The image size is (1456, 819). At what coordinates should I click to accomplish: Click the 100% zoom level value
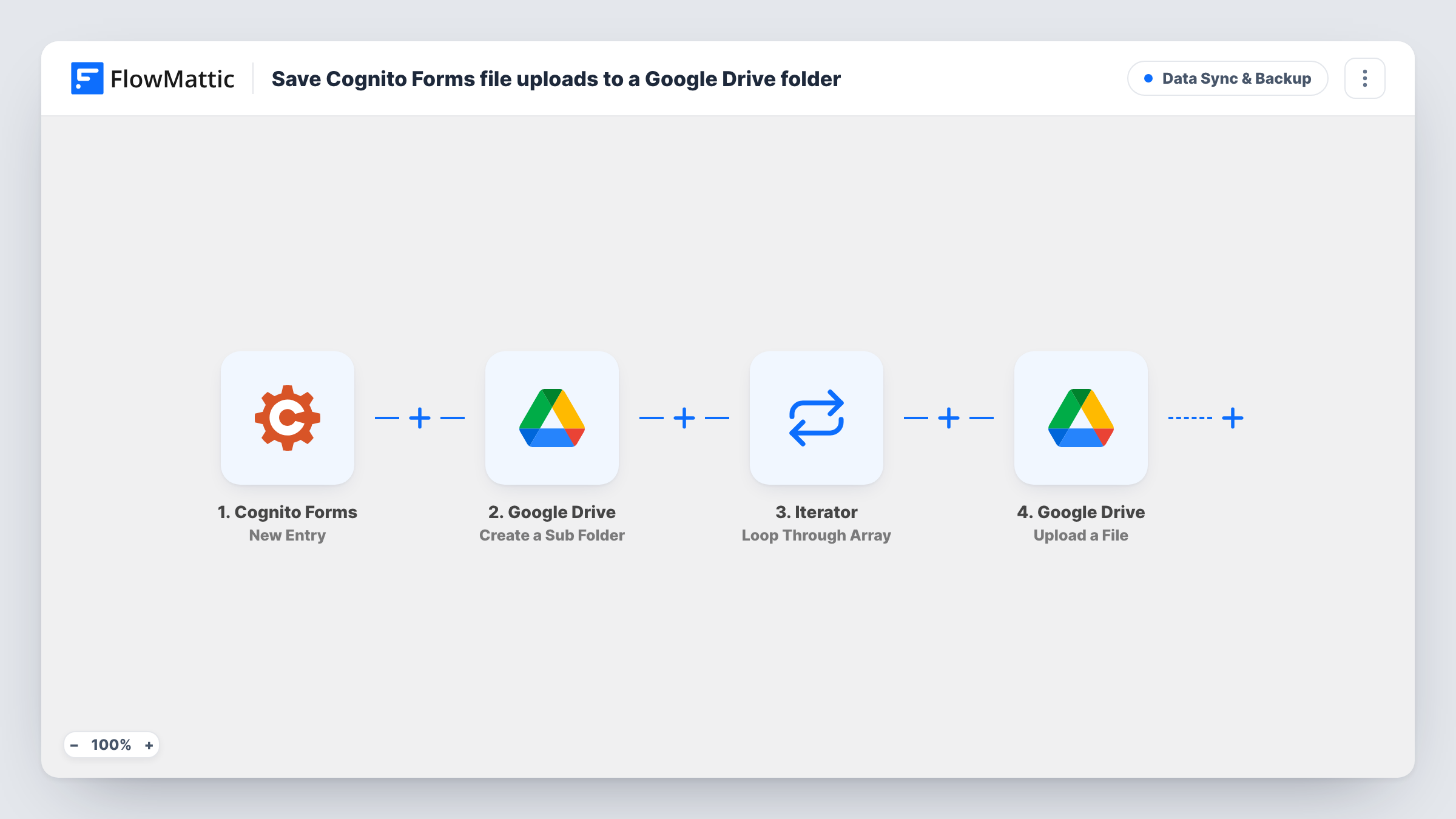pyautogui.click(x=111, y=745)
